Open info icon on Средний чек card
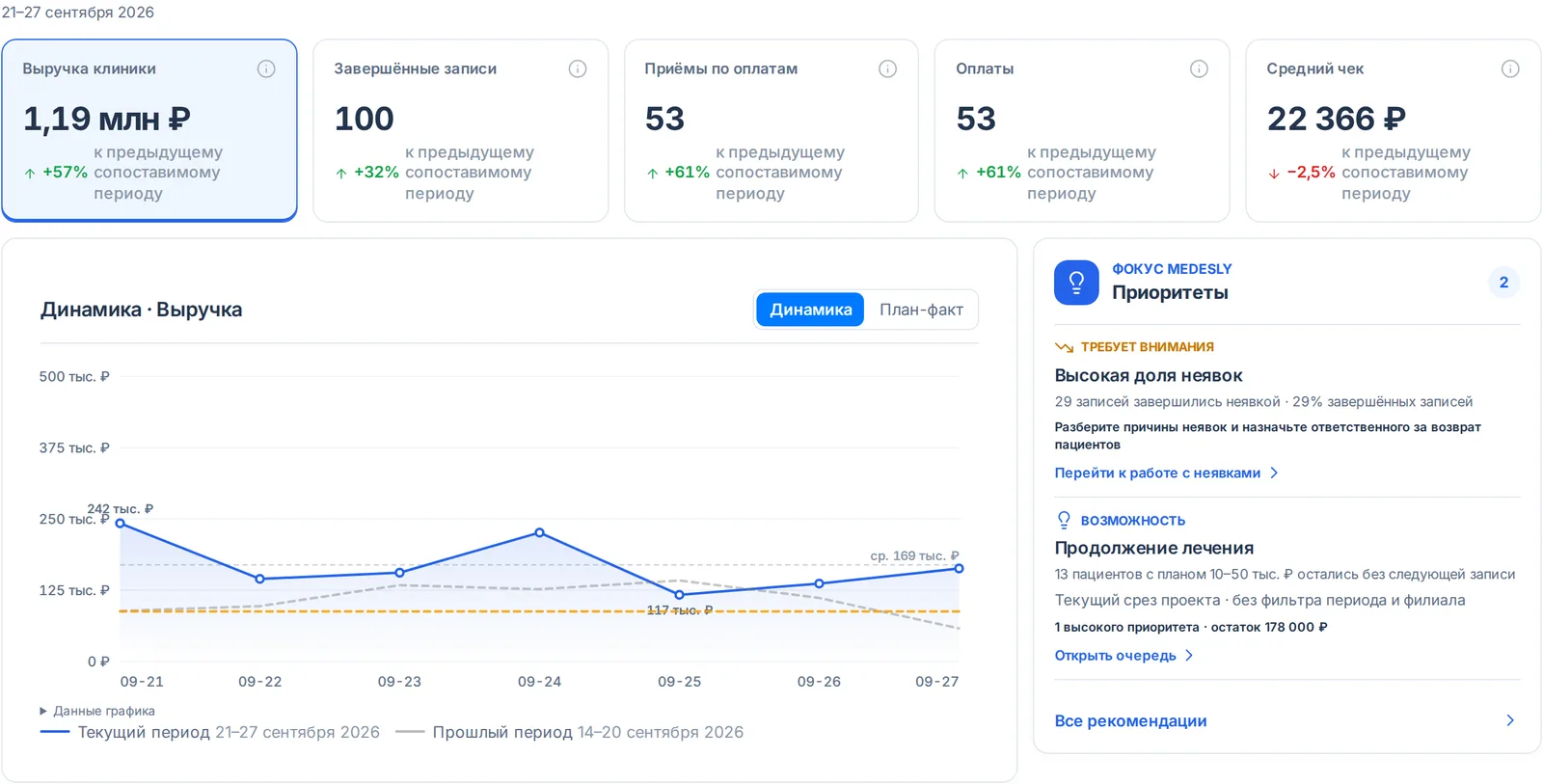 tap(1510, 68)
